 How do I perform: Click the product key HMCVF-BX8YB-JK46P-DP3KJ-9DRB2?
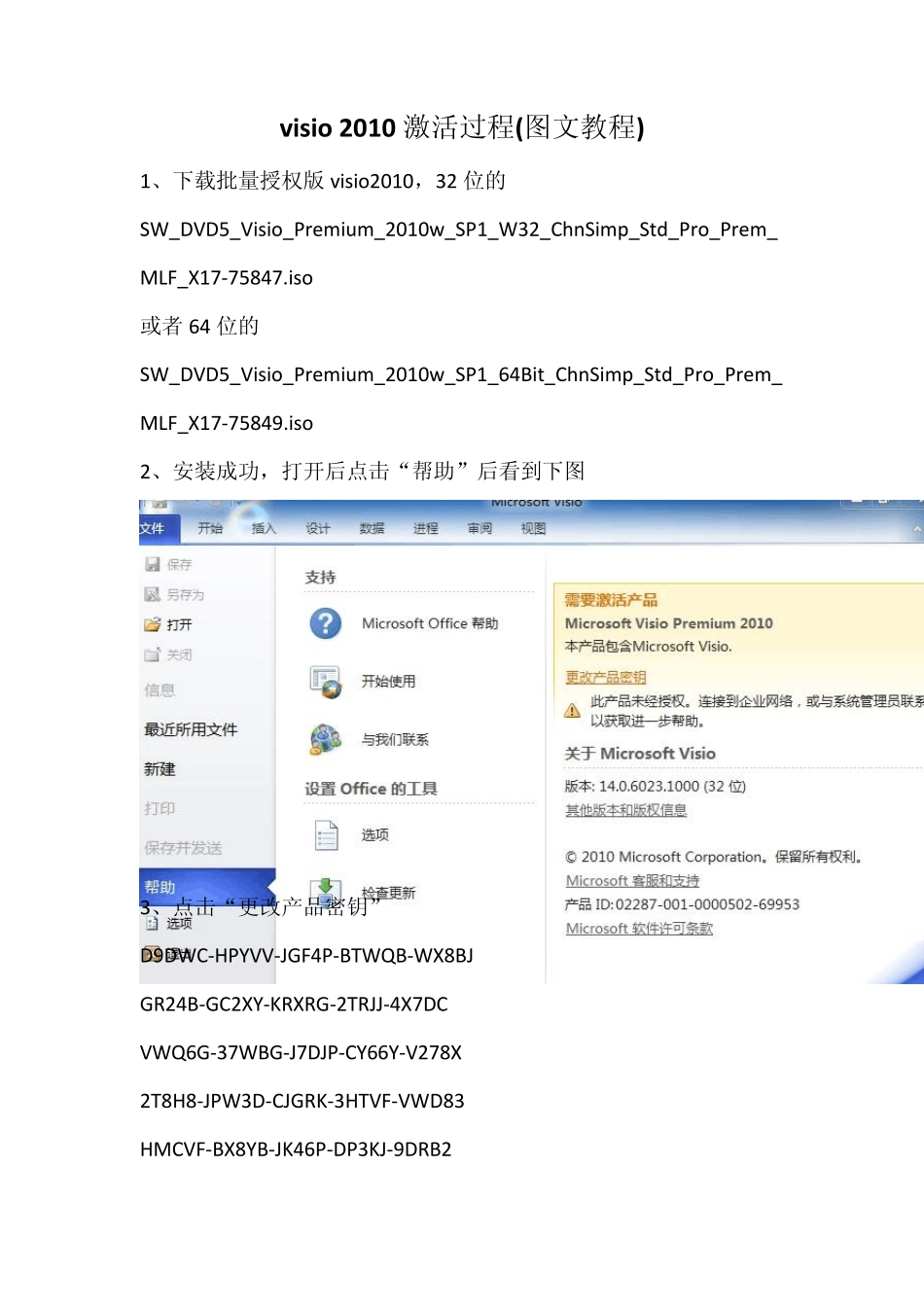(x=296, y=1149)
